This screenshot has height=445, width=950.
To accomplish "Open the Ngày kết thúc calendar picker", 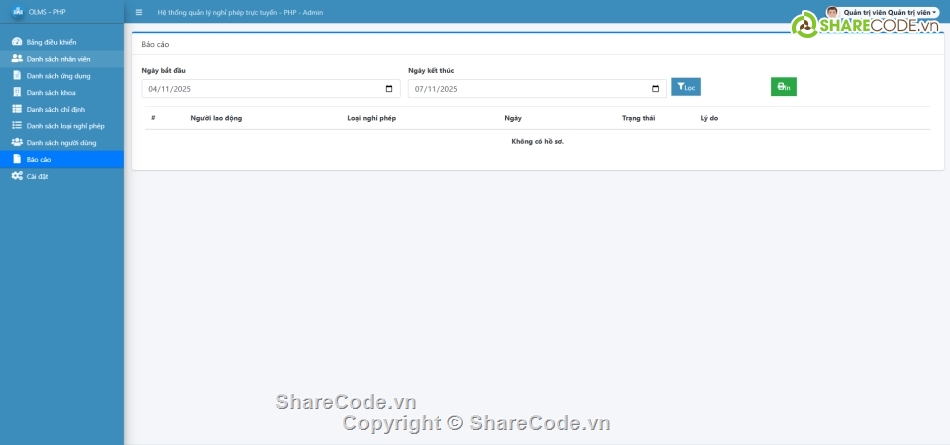I will tap(655, 89).
